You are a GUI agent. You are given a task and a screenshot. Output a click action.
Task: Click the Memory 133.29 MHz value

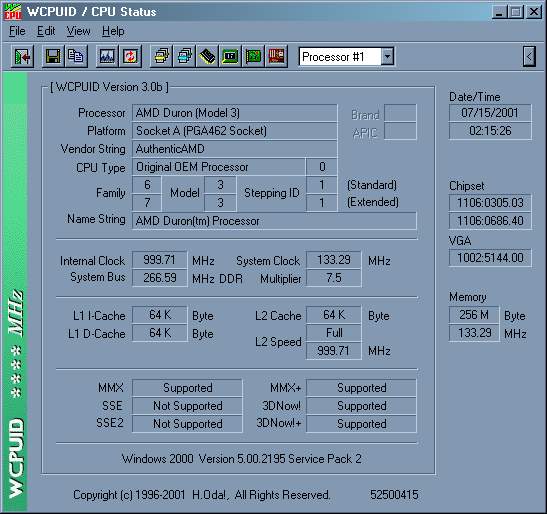point(474,333)
